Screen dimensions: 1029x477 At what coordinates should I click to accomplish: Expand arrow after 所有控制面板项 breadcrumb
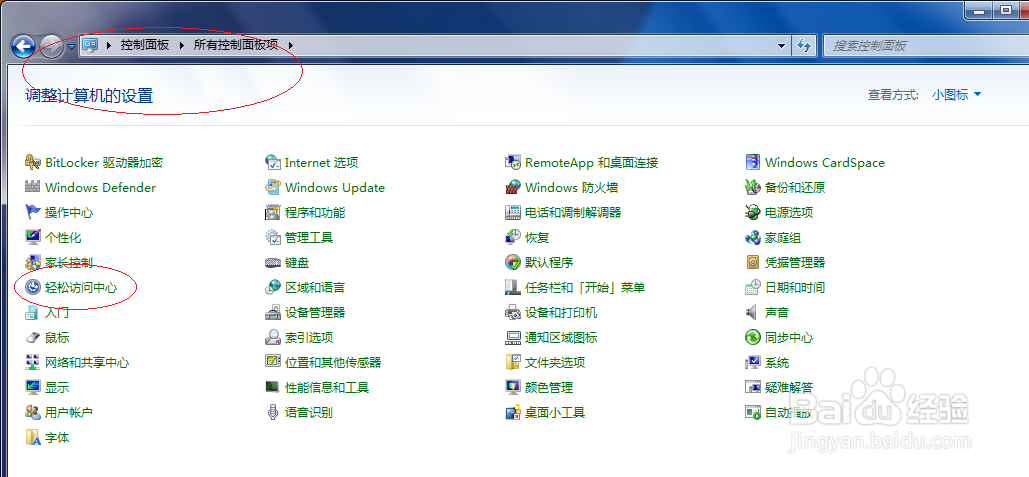[291, 45]
